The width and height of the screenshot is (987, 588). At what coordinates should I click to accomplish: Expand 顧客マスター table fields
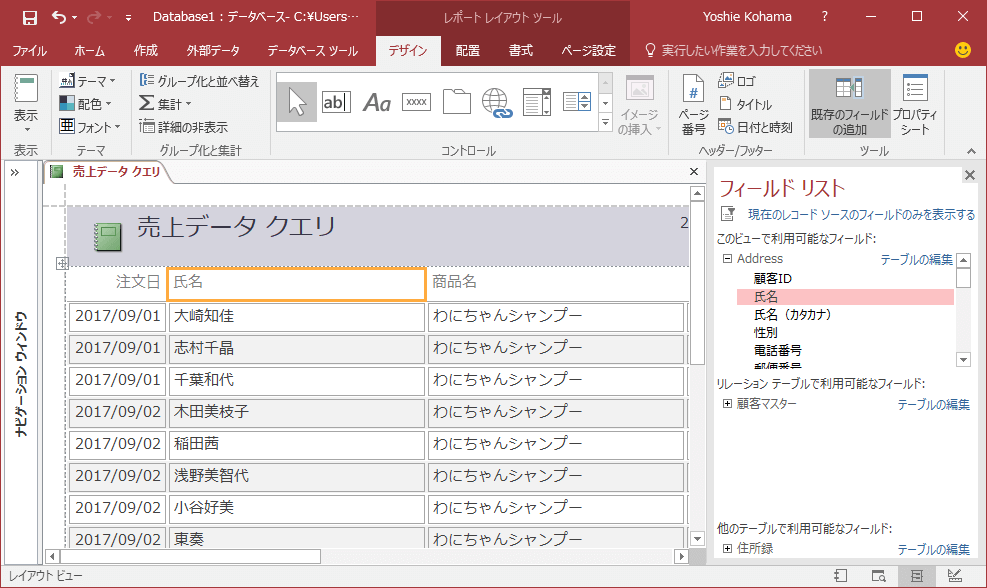[x=727, y=404]
